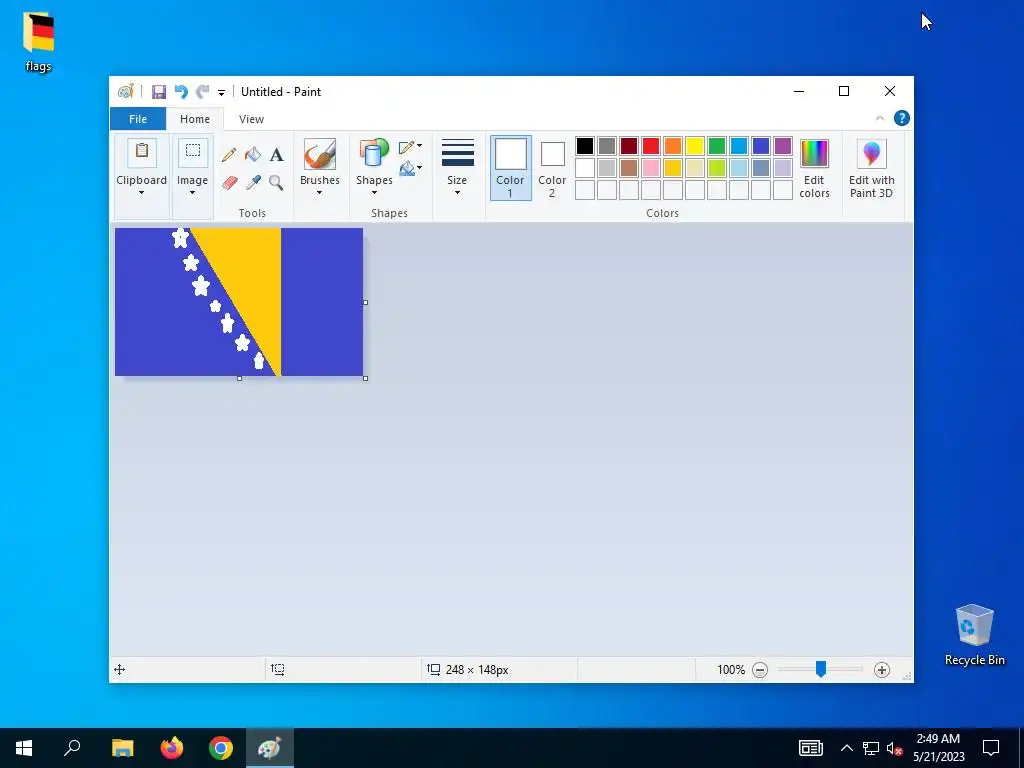Screen dimensions: 1024x768
Task: Click the Brushes tool icon
Action: [x=320, y=154]
